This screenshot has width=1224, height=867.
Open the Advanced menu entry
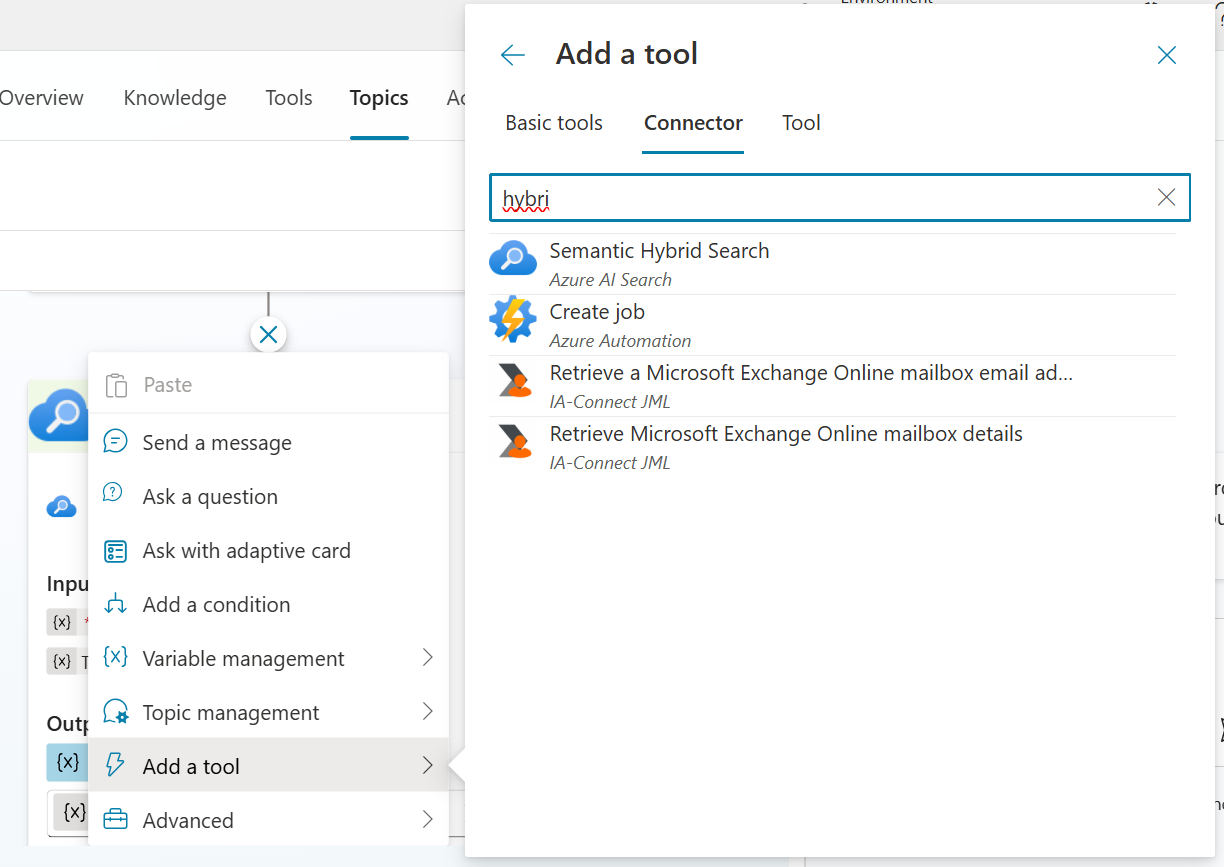click(268, 820)
